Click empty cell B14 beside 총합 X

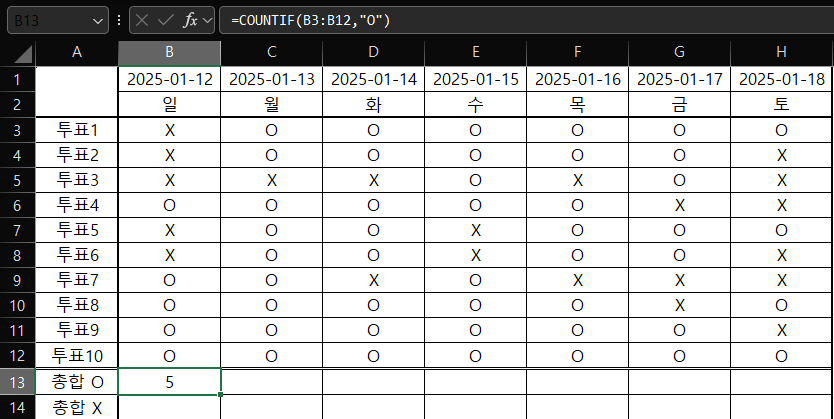point(169,407)
